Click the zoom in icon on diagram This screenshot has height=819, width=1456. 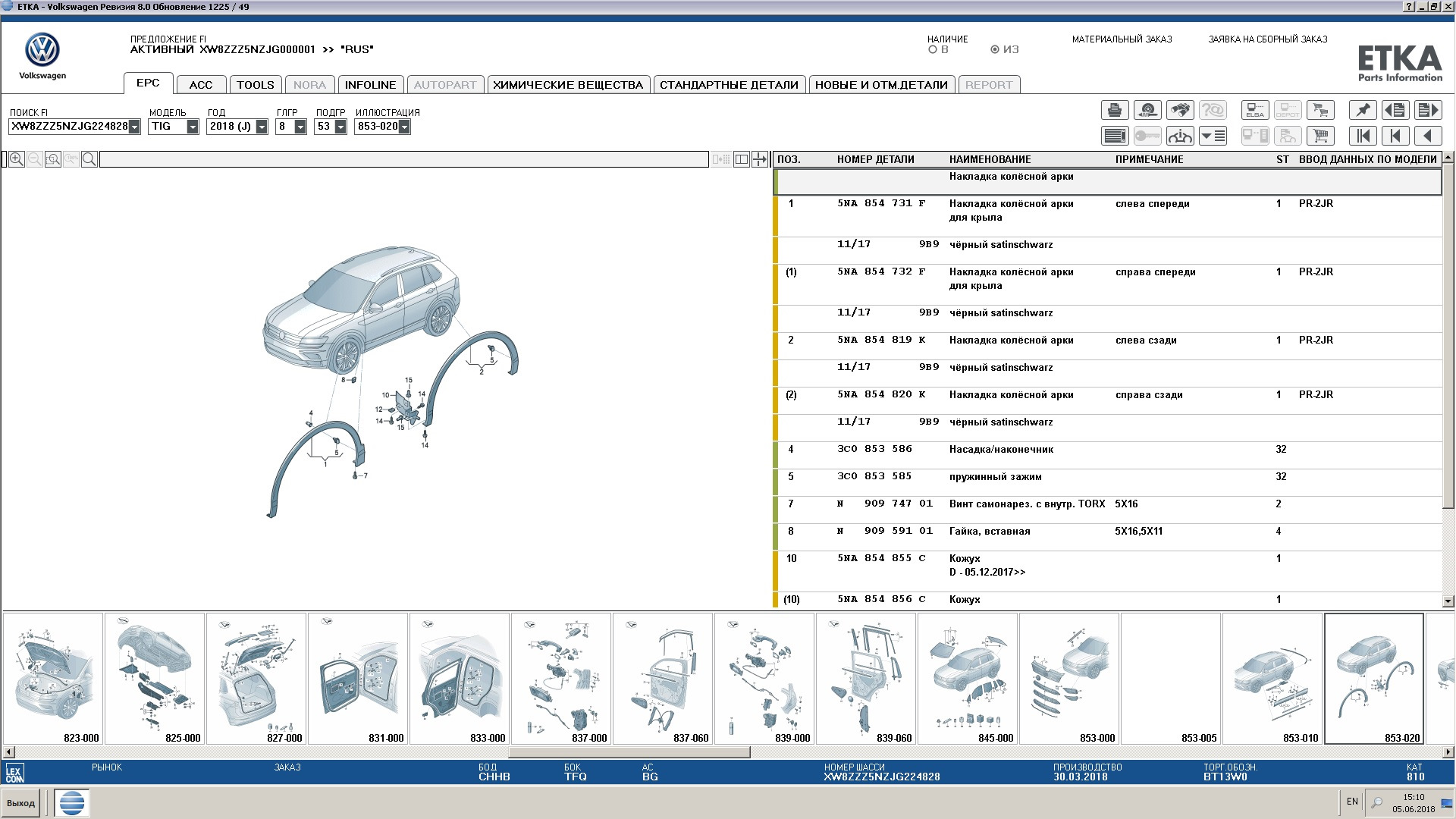(18, 158)
